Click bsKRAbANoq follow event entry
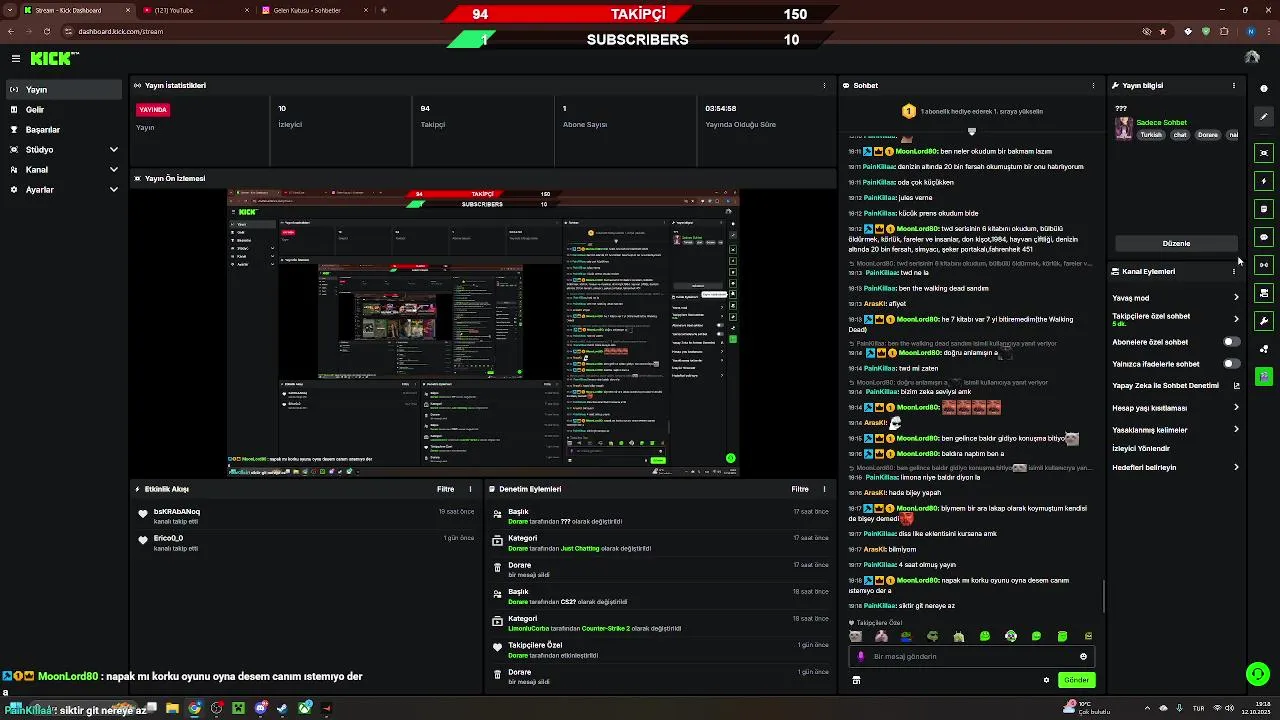 click(306, 516)
